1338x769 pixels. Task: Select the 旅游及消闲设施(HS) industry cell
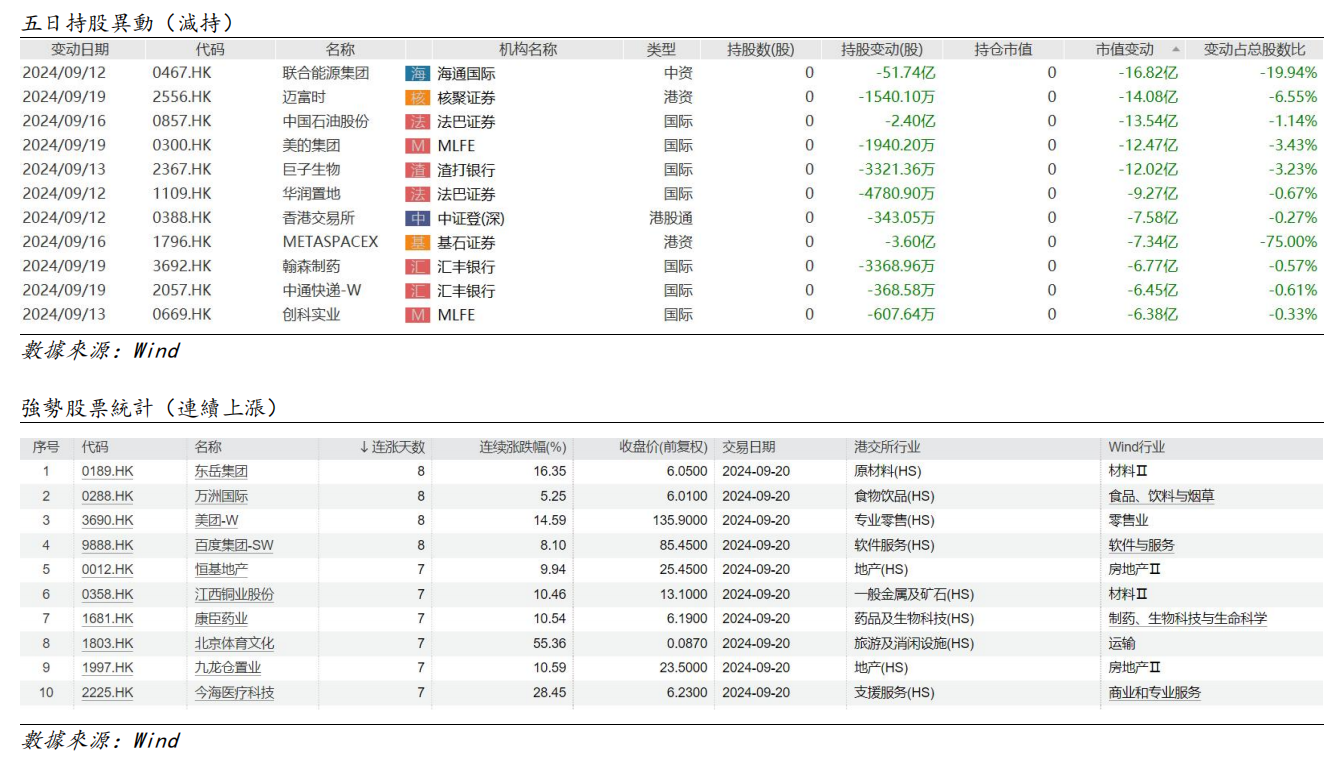pos(914,643)
